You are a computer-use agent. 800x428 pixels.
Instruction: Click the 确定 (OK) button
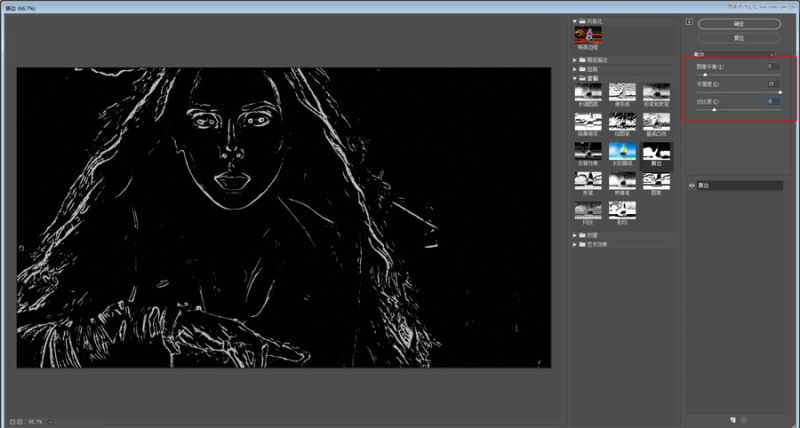738,22
